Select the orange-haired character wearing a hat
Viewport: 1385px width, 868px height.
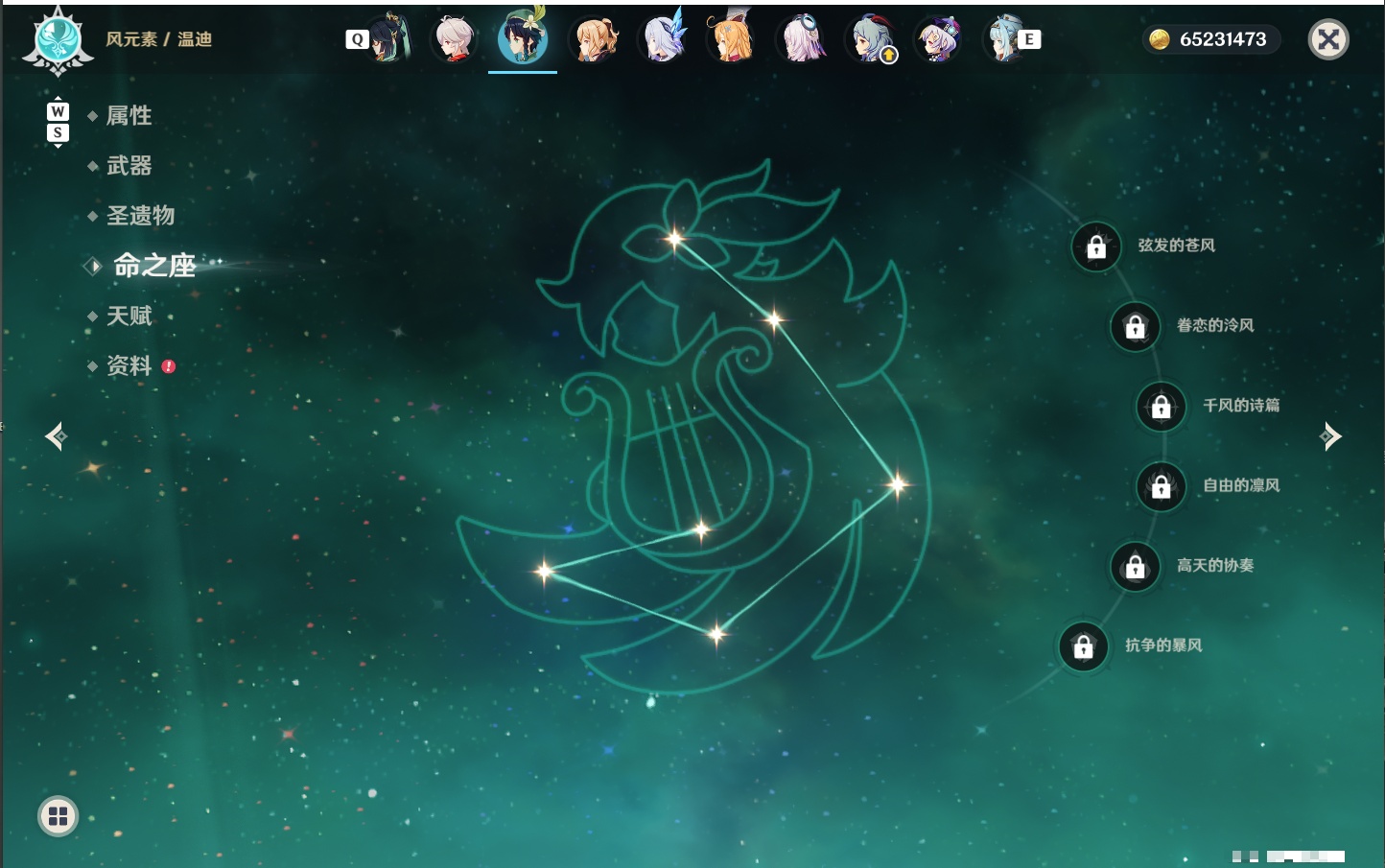click(731, 38)
